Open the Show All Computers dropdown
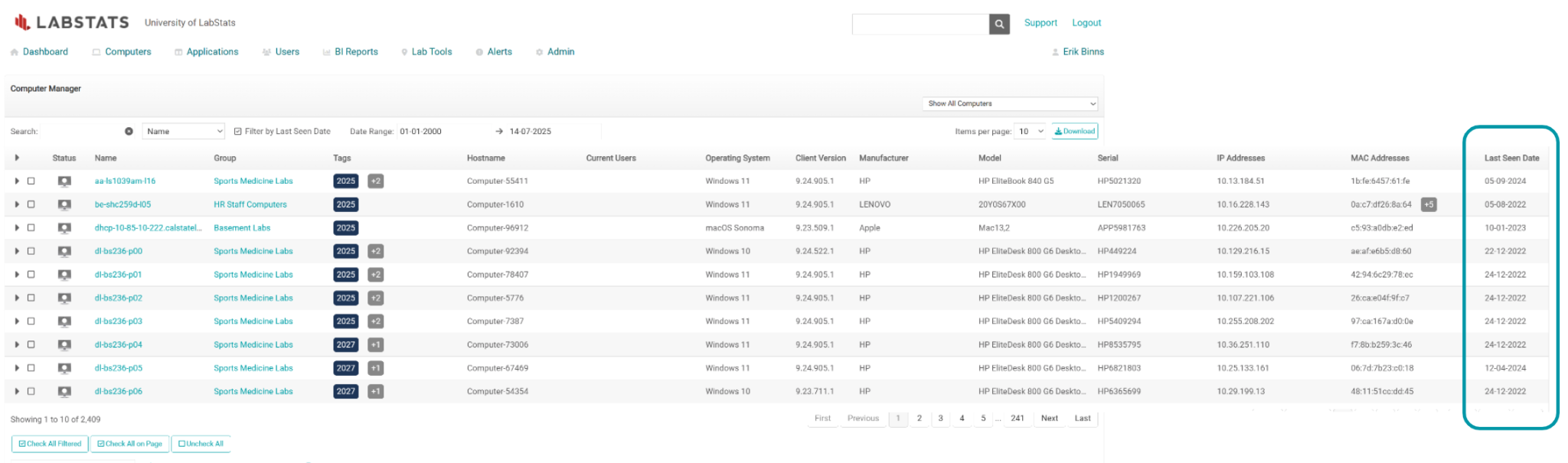Viewport: 1568px width, 463px height. click(x=1011, y=103)
